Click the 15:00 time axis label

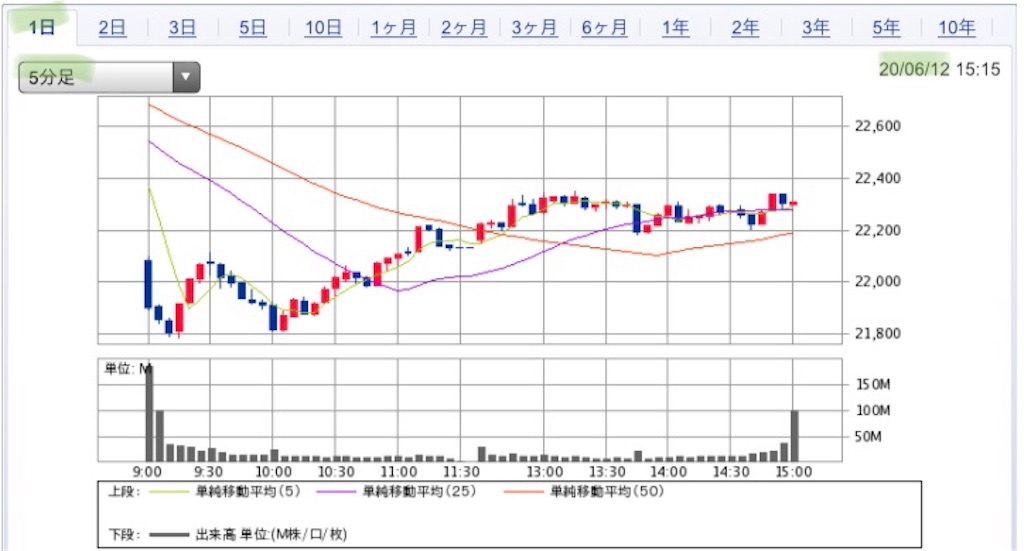pyautogui.click(x=793, y=471)
